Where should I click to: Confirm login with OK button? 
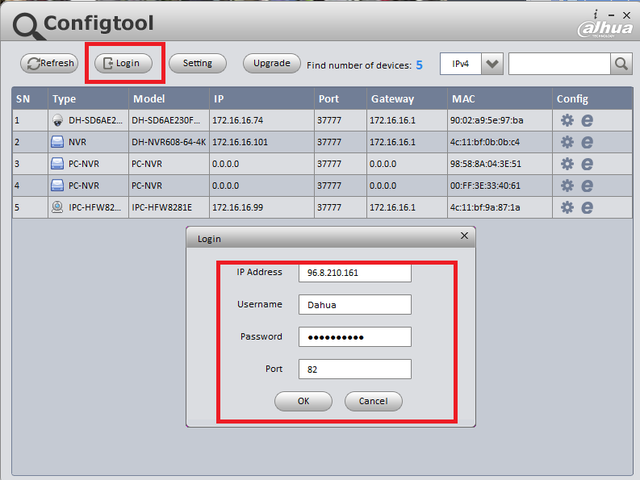[x=303, y=401]
